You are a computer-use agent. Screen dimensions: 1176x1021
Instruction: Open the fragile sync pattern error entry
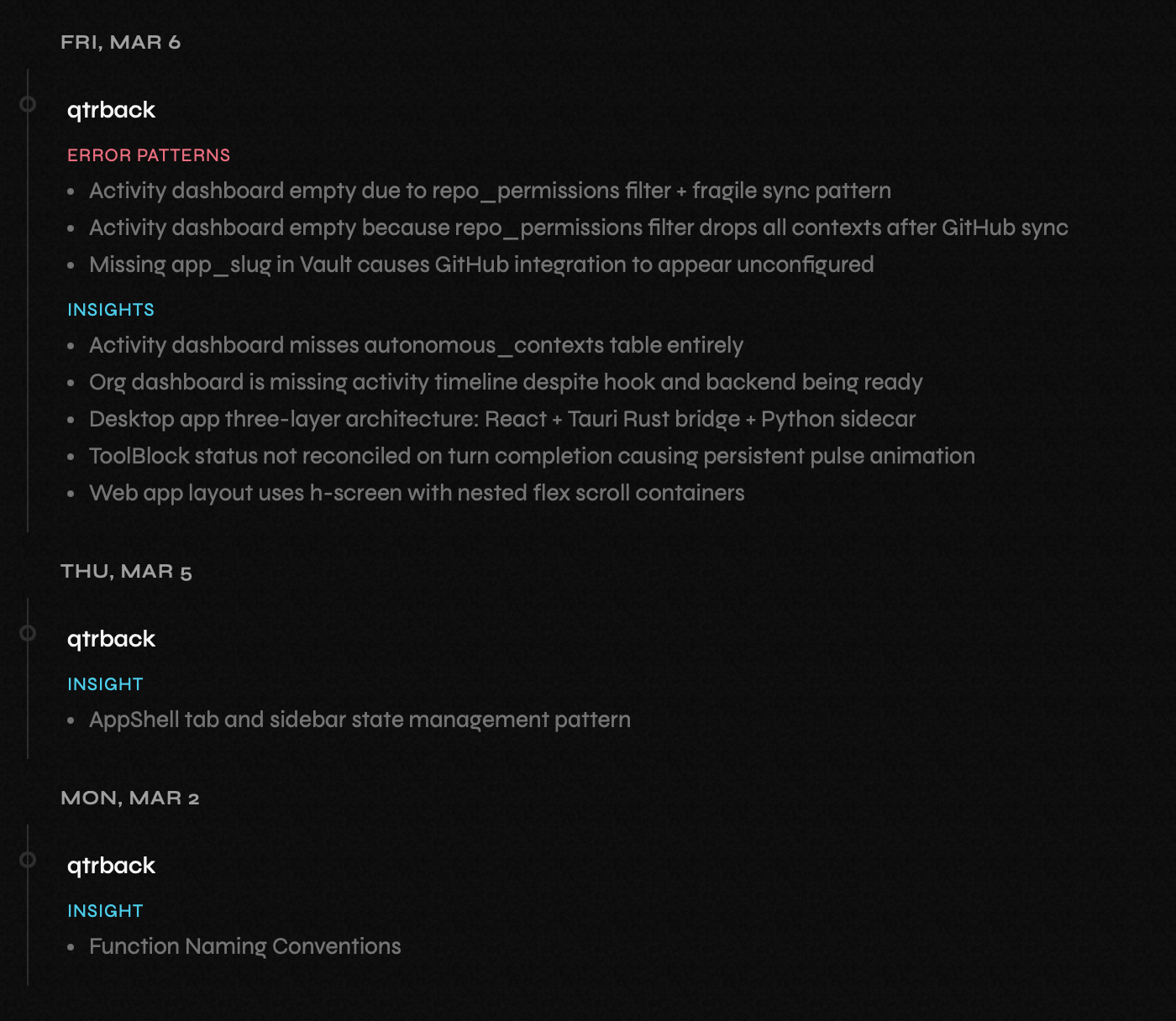pos(490,191)
